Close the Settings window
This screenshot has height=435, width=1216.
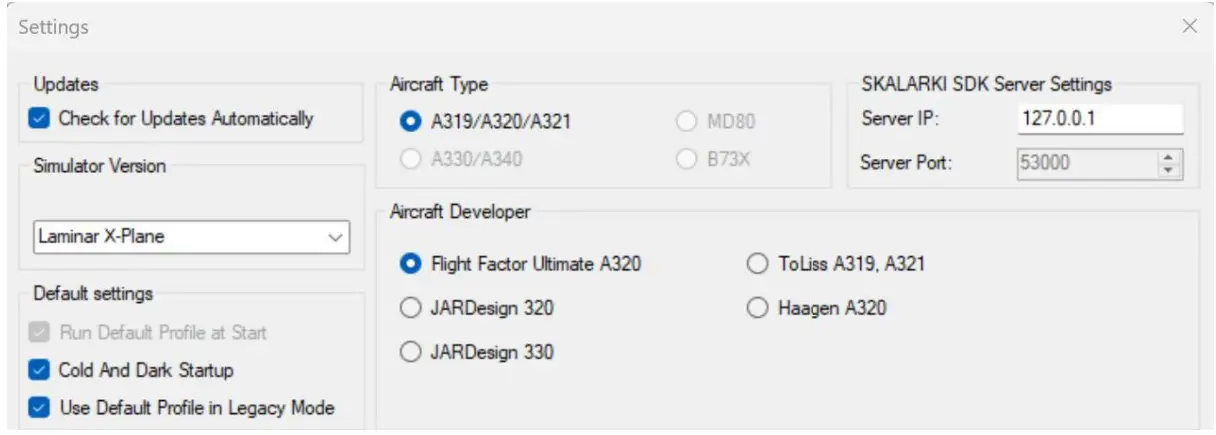pos(1189,27)
